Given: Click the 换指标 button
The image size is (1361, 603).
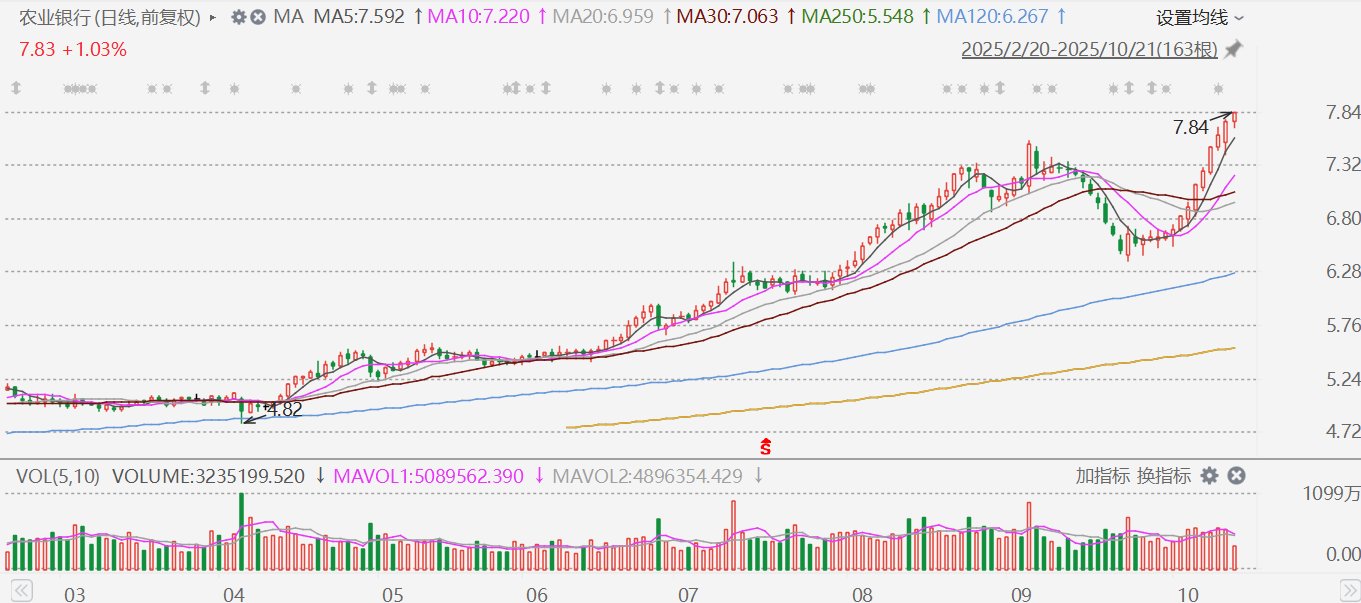Looking at the screenshot, I should click(1163, 476).
